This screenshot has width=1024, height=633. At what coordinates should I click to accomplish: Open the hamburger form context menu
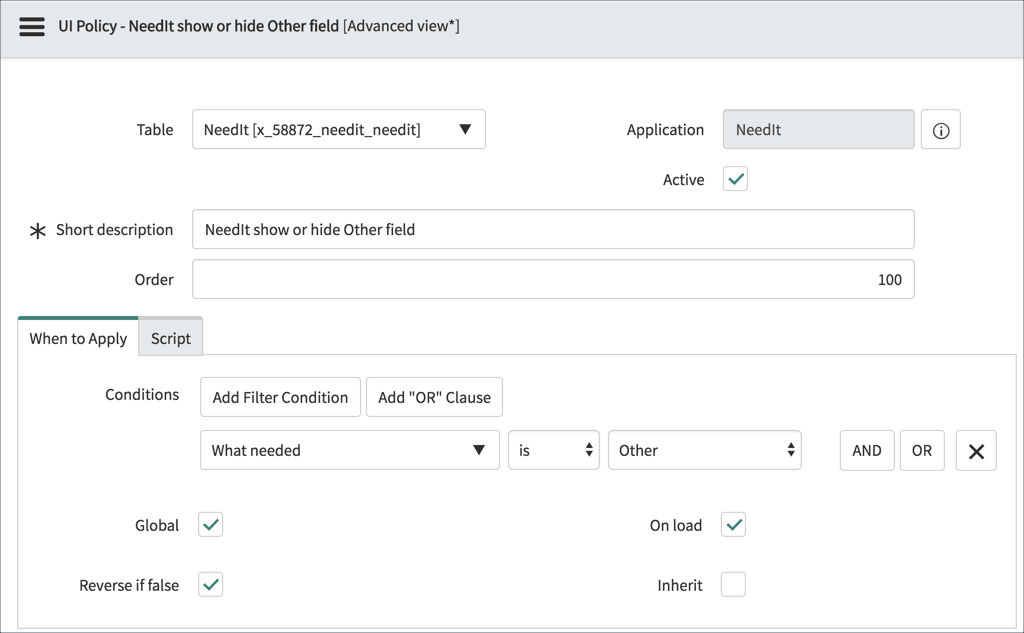[x=31, y=27]
